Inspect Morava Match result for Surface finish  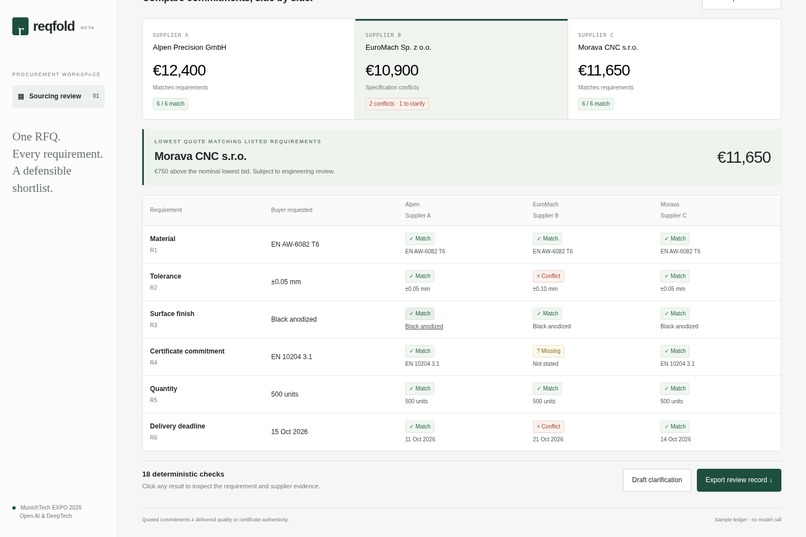tap(675, 313)
